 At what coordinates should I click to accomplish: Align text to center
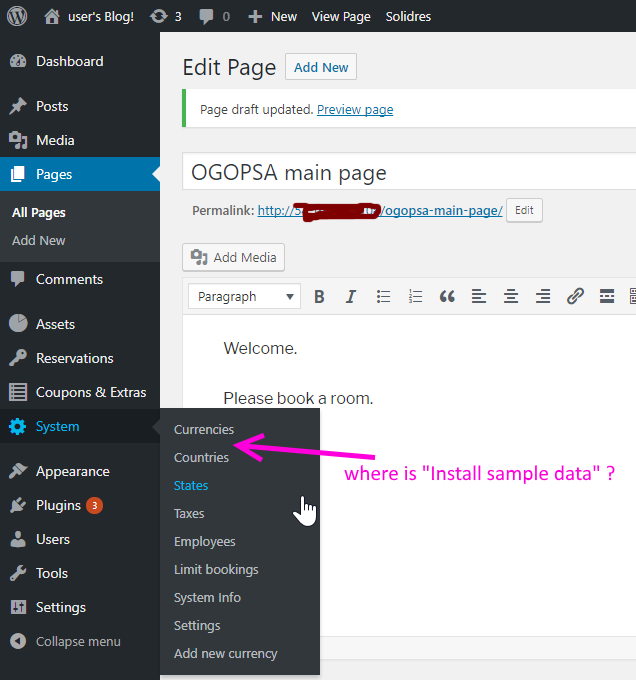pos(511,297)
